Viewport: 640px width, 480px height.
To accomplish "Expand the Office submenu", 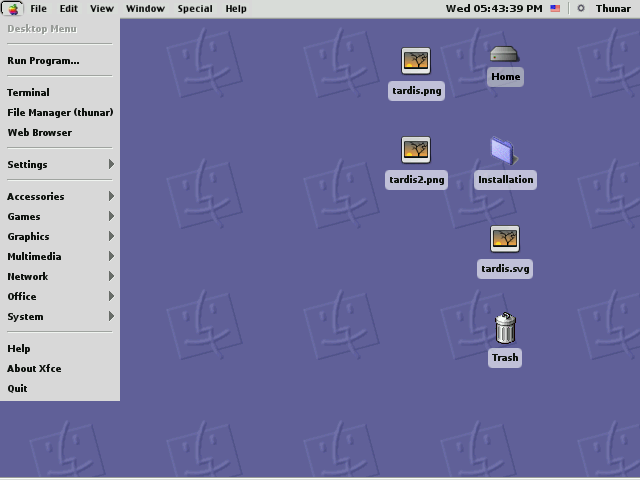I will (60, 297).
